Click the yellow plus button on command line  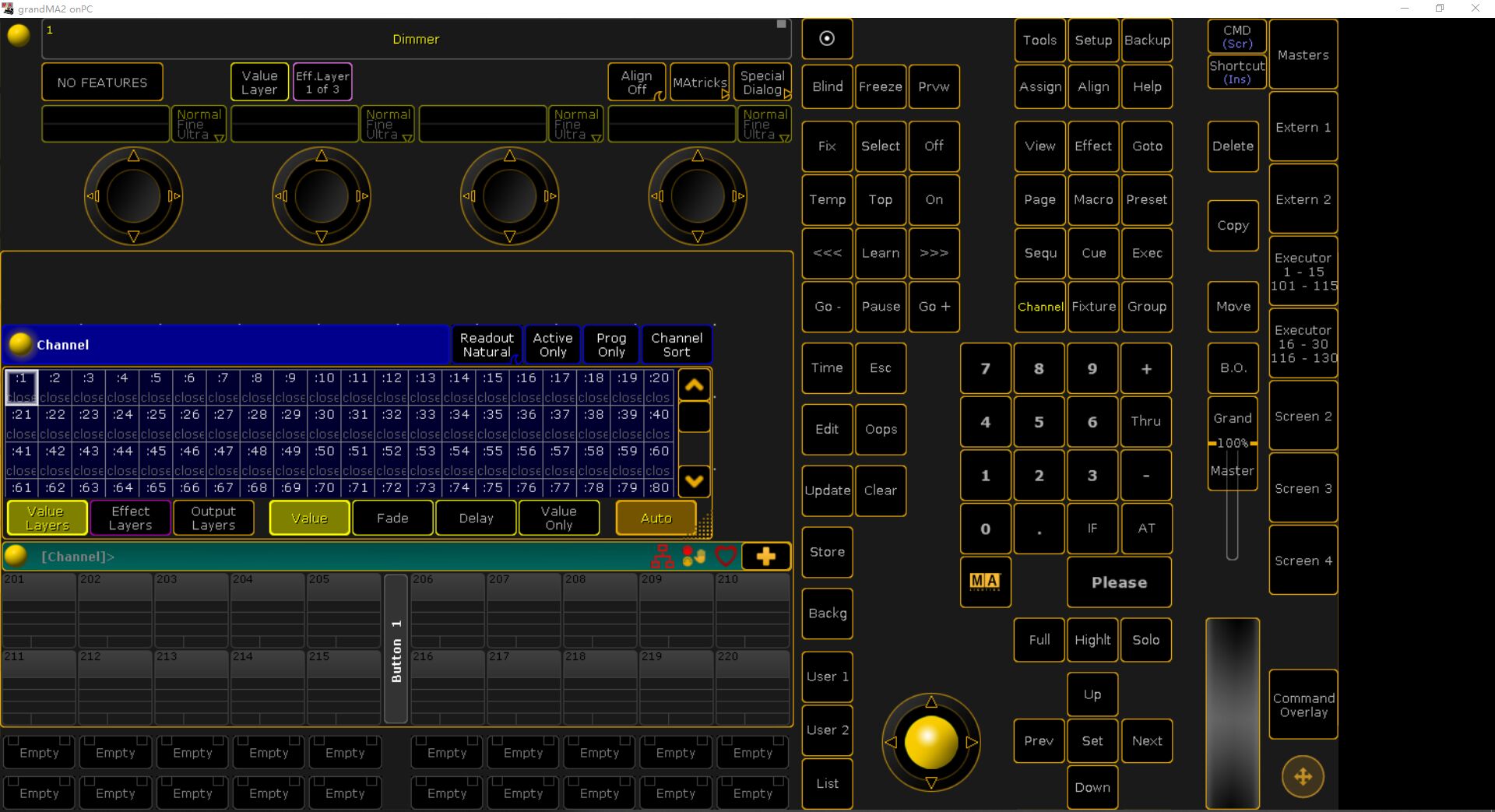pos(765,556)
